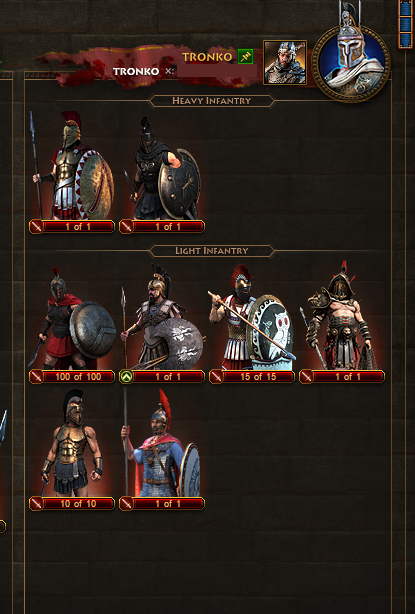Select the Light Infantry section header

point(211,251)
